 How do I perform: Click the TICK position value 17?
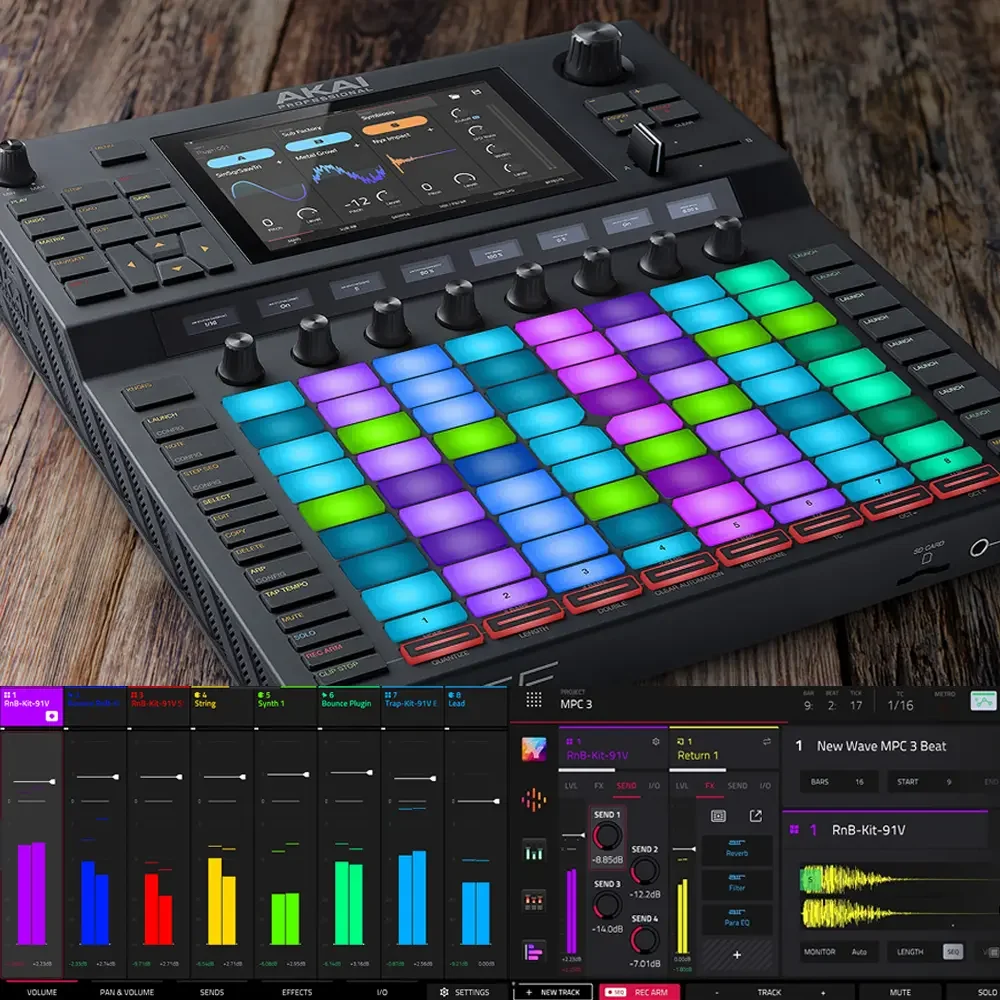point(856,705)
